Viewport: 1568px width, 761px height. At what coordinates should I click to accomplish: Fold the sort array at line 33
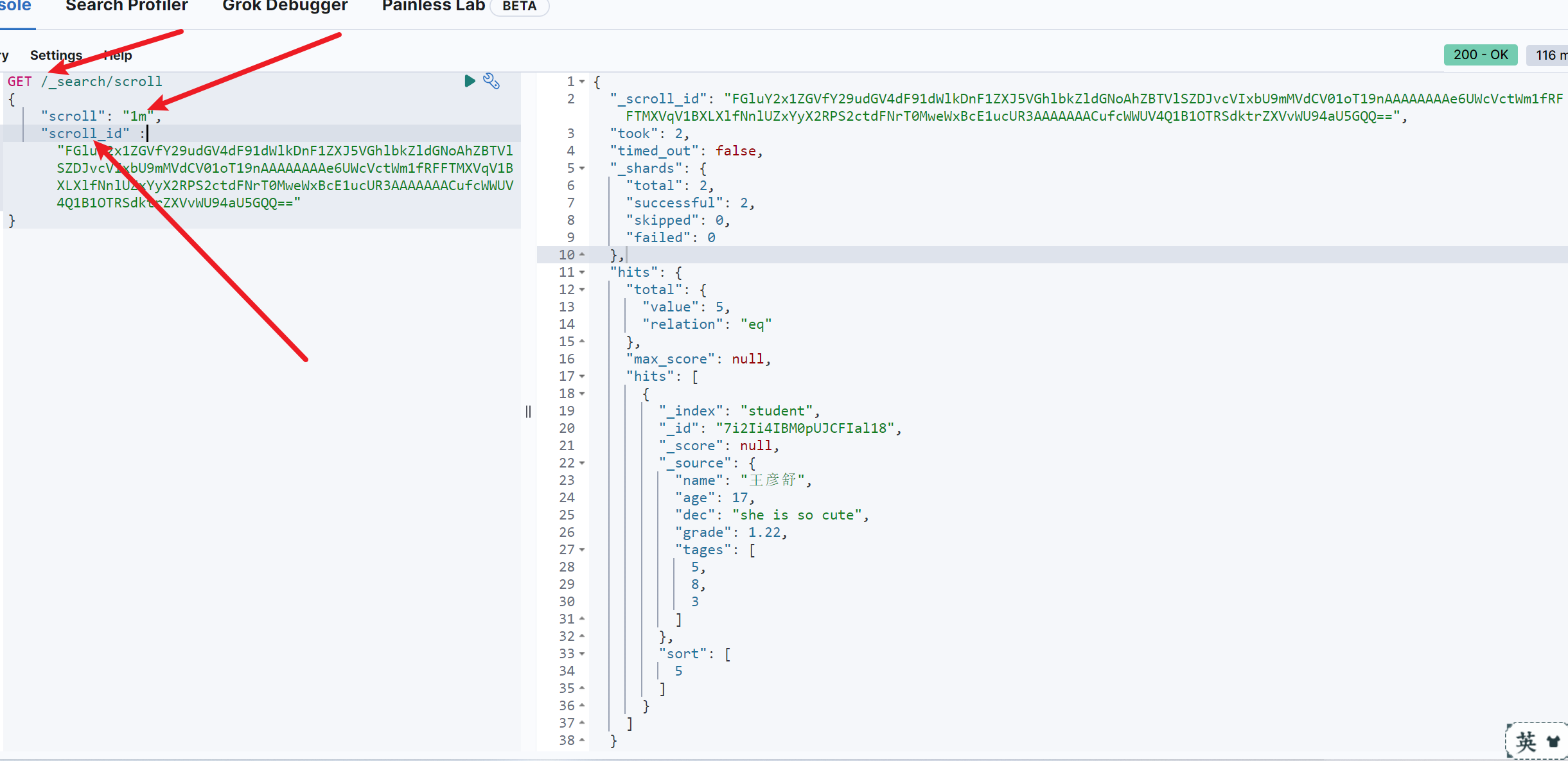click(582, 654)
